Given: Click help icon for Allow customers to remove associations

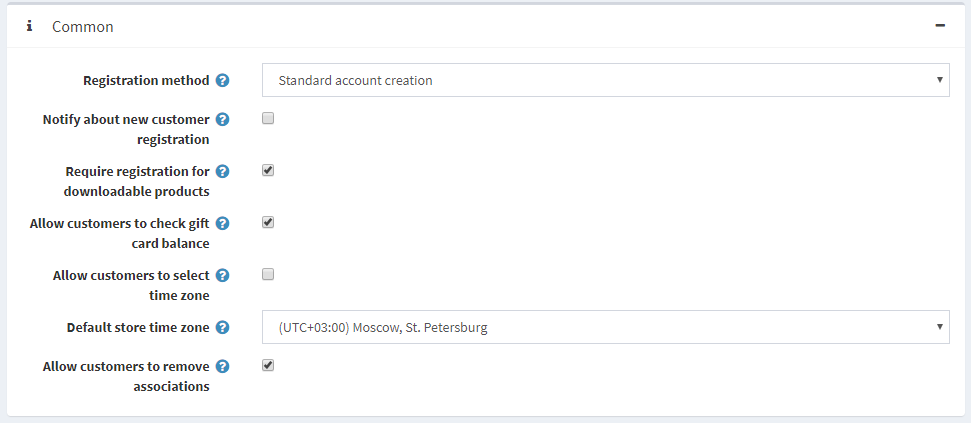Looking at the screenshot, I should 222,366.
